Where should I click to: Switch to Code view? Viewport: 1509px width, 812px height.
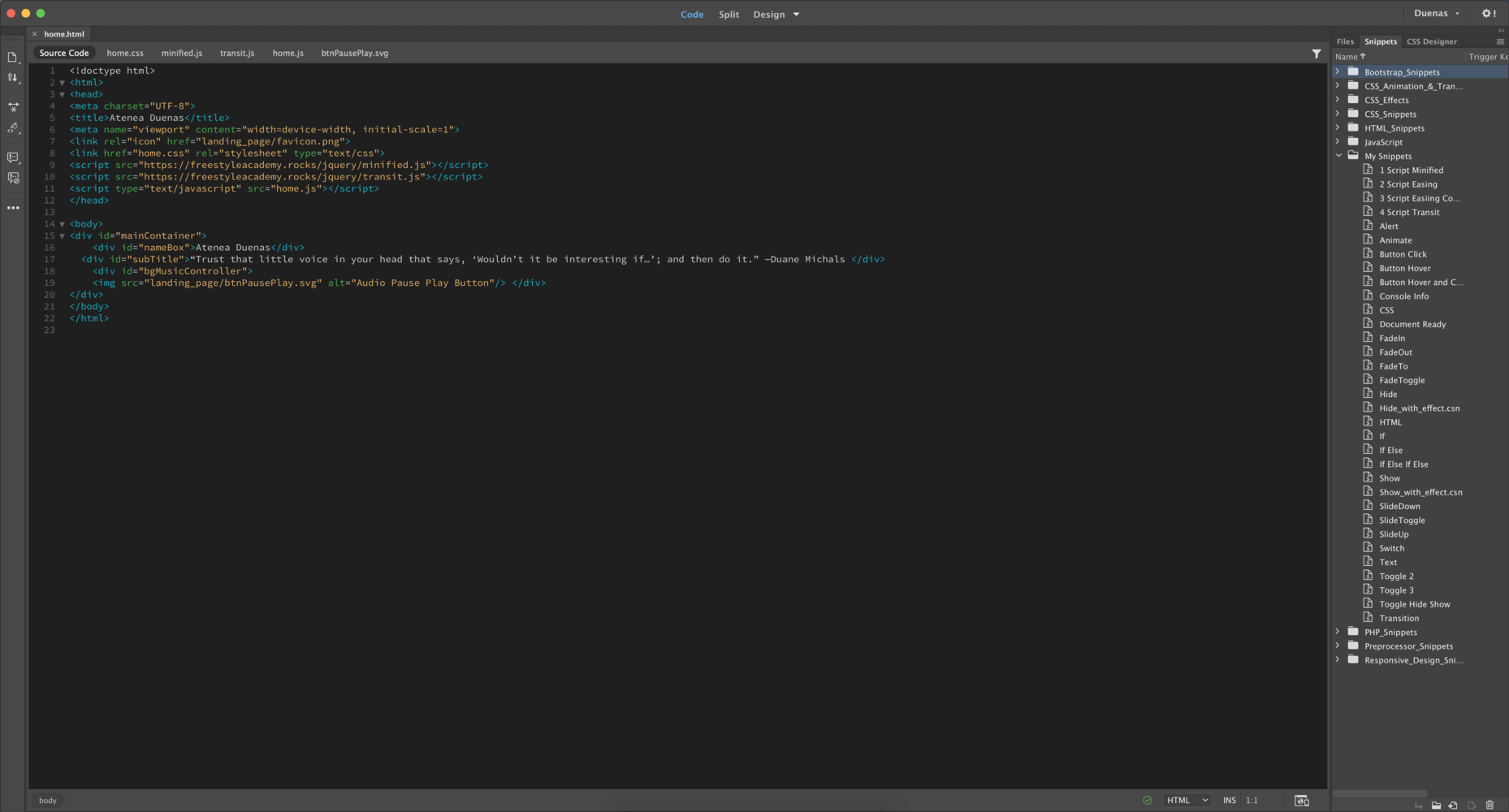tap(692, 15)
